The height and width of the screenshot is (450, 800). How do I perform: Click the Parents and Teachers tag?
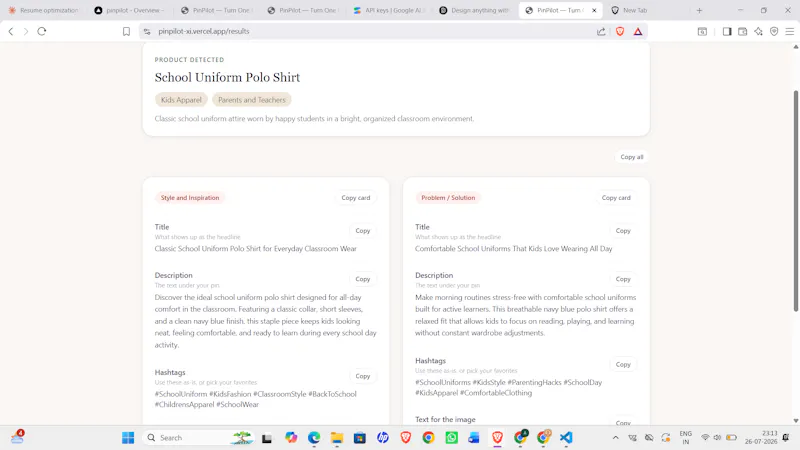252,99
